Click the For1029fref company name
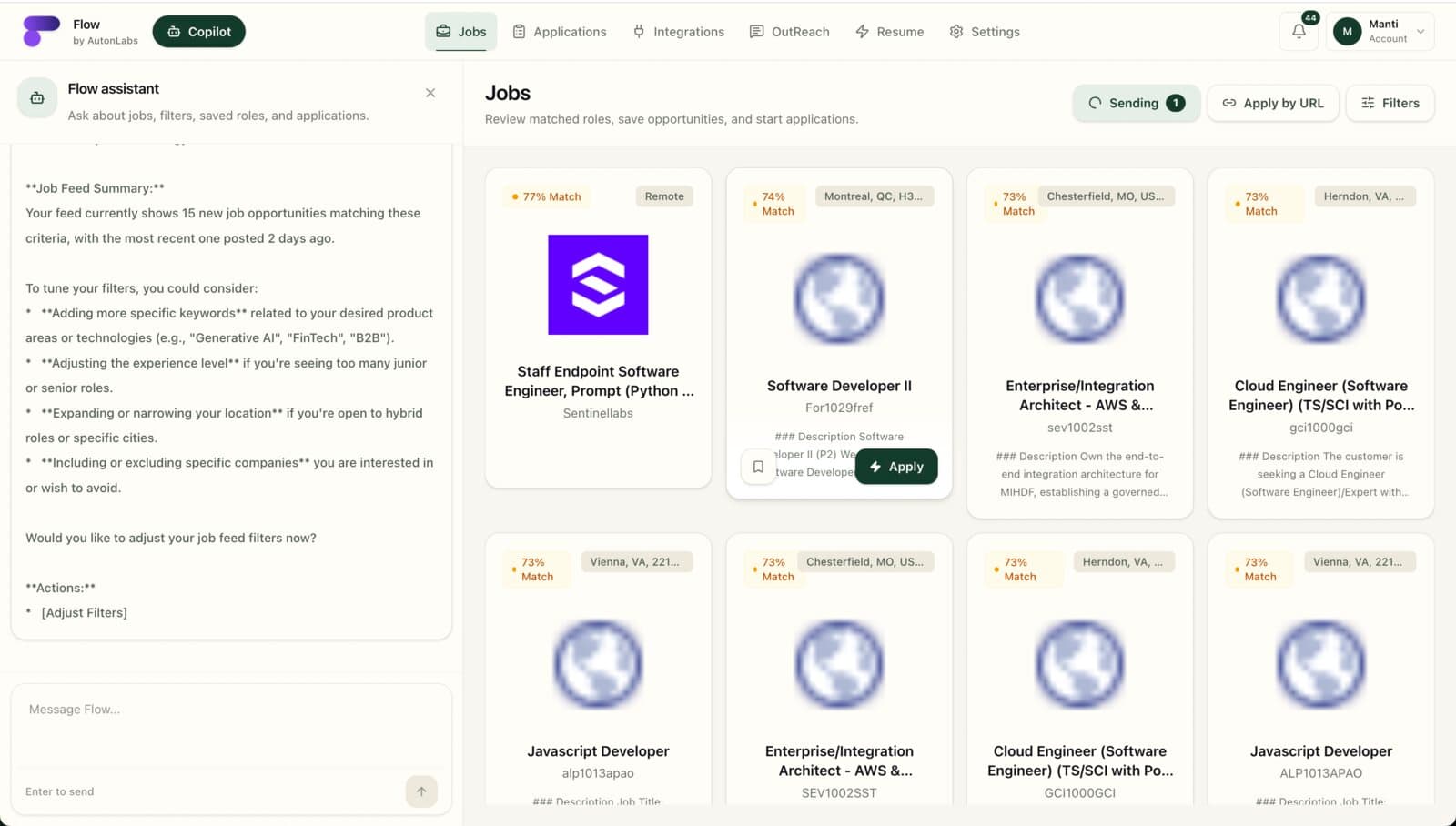 coord(839,408)
